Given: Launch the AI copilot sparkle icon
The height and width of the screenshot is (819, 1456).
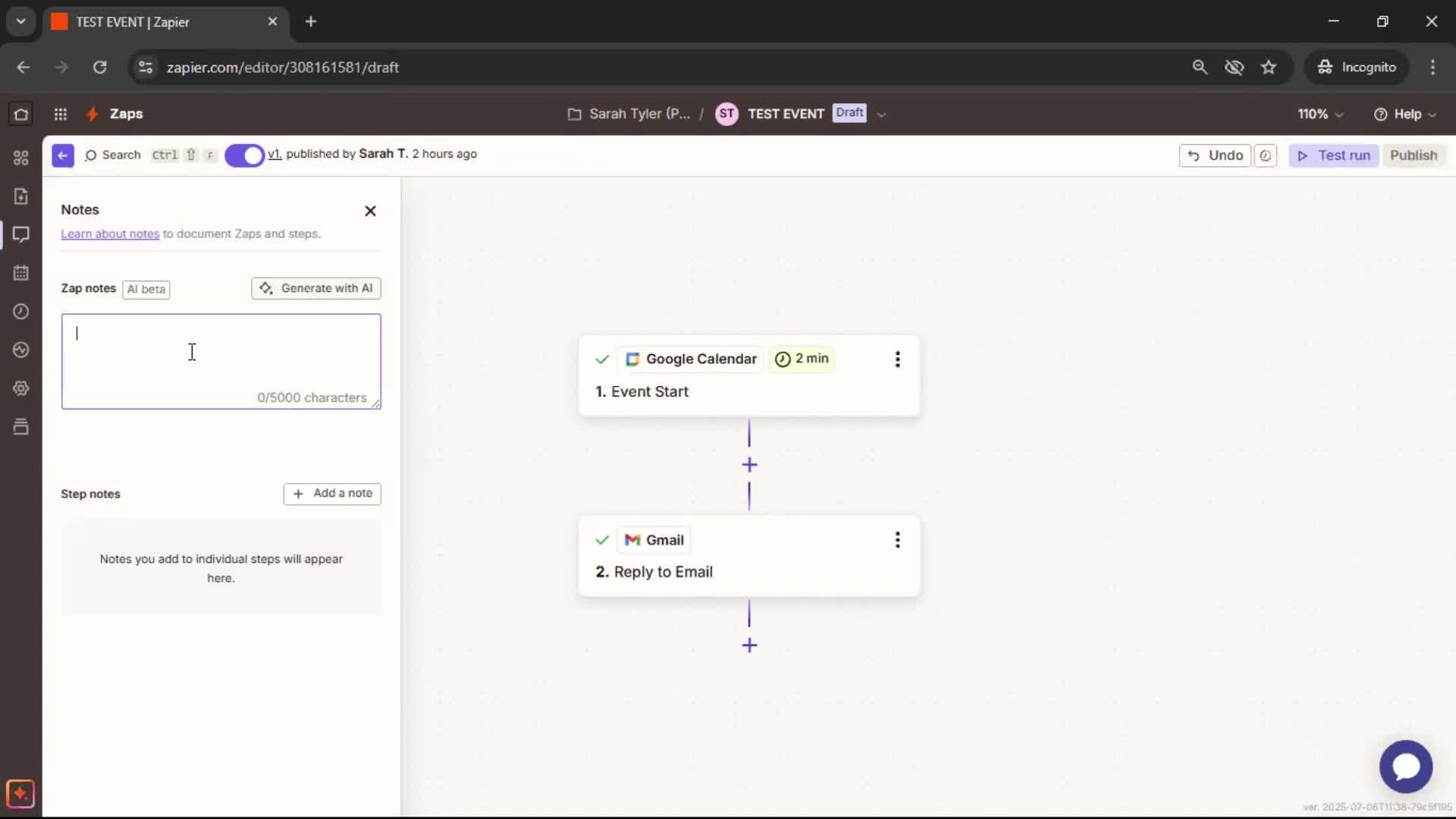Looking at the screenshot, I should (20, 794).
